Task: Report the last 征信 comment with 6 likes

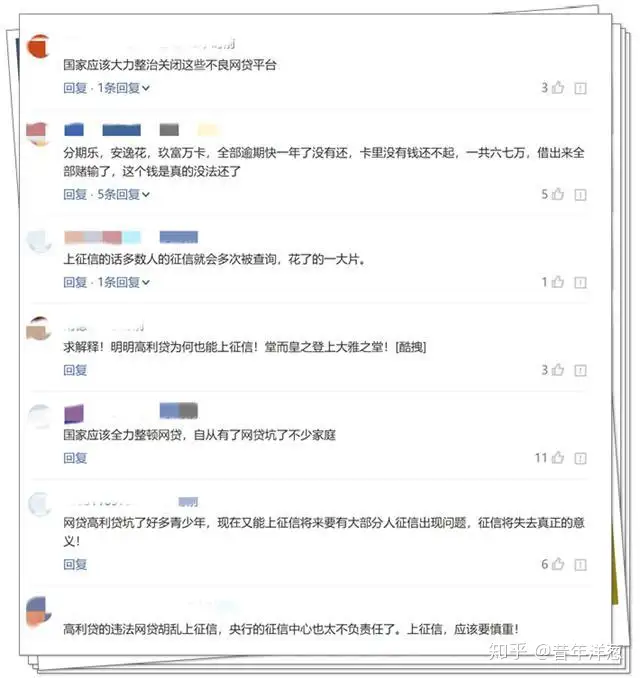Action: tap(580, 564)
